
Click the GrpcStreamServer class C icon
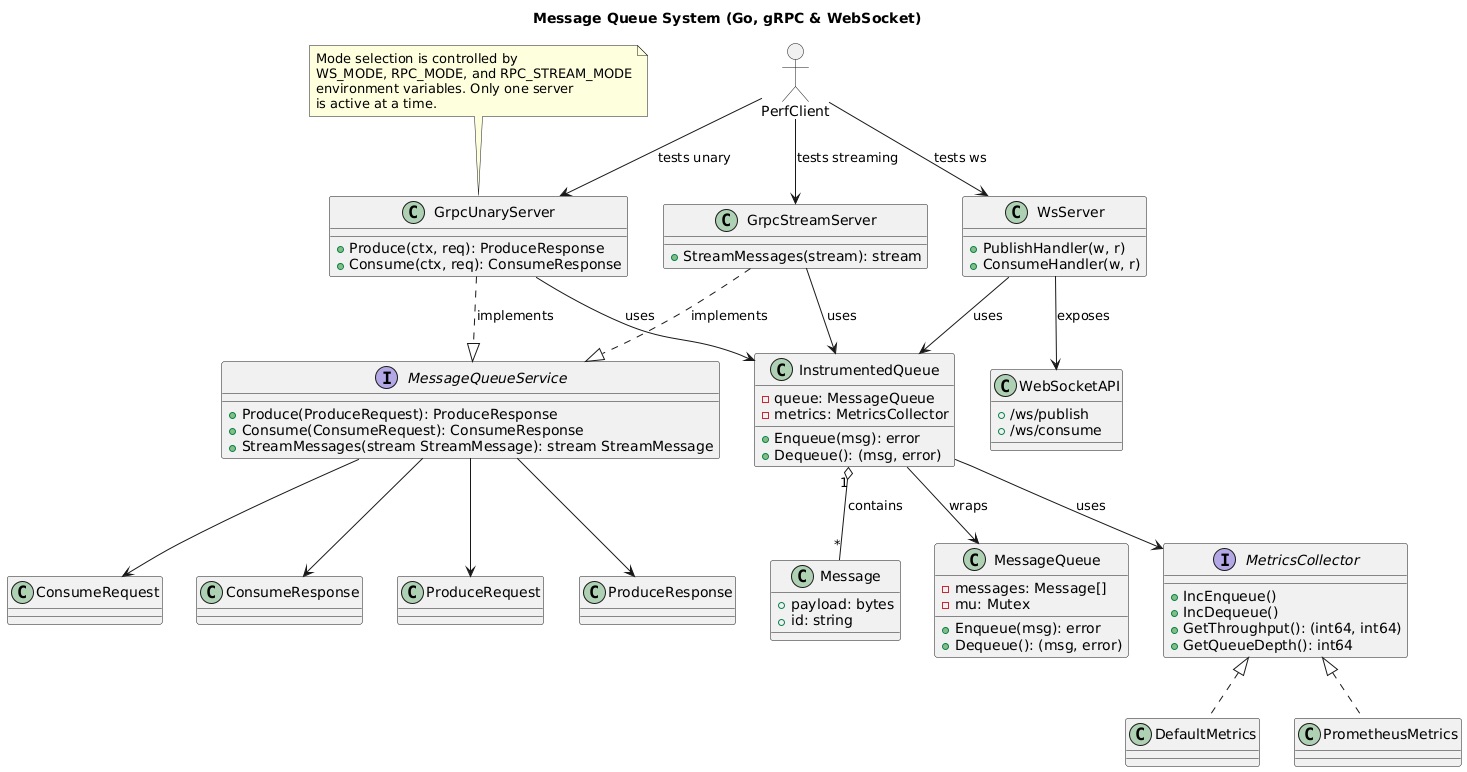(684, 220)
